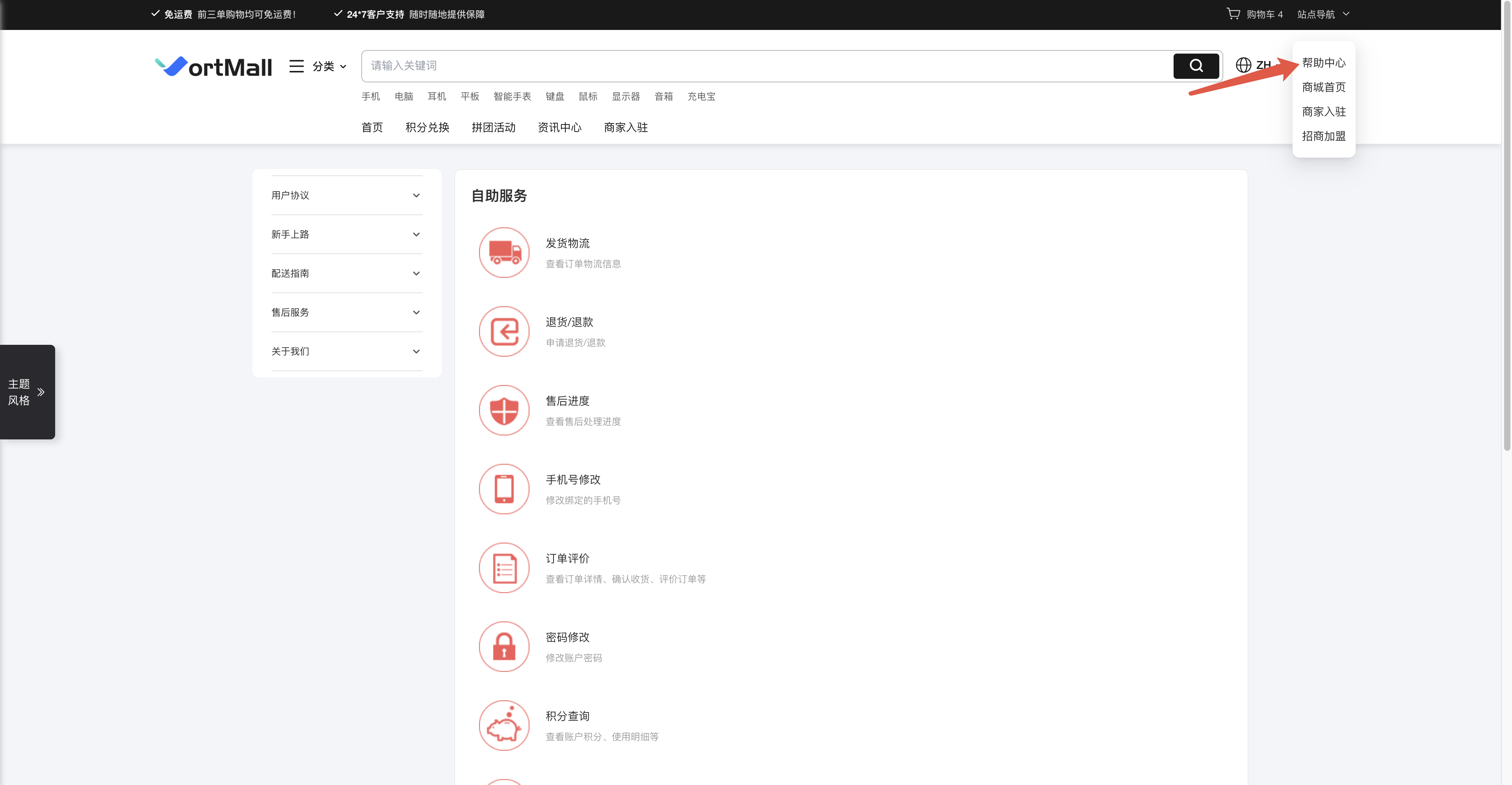Viewport: 1512px width, 785px height.
Task: Click into the keyword search field
Action: [x=763, y=66]
